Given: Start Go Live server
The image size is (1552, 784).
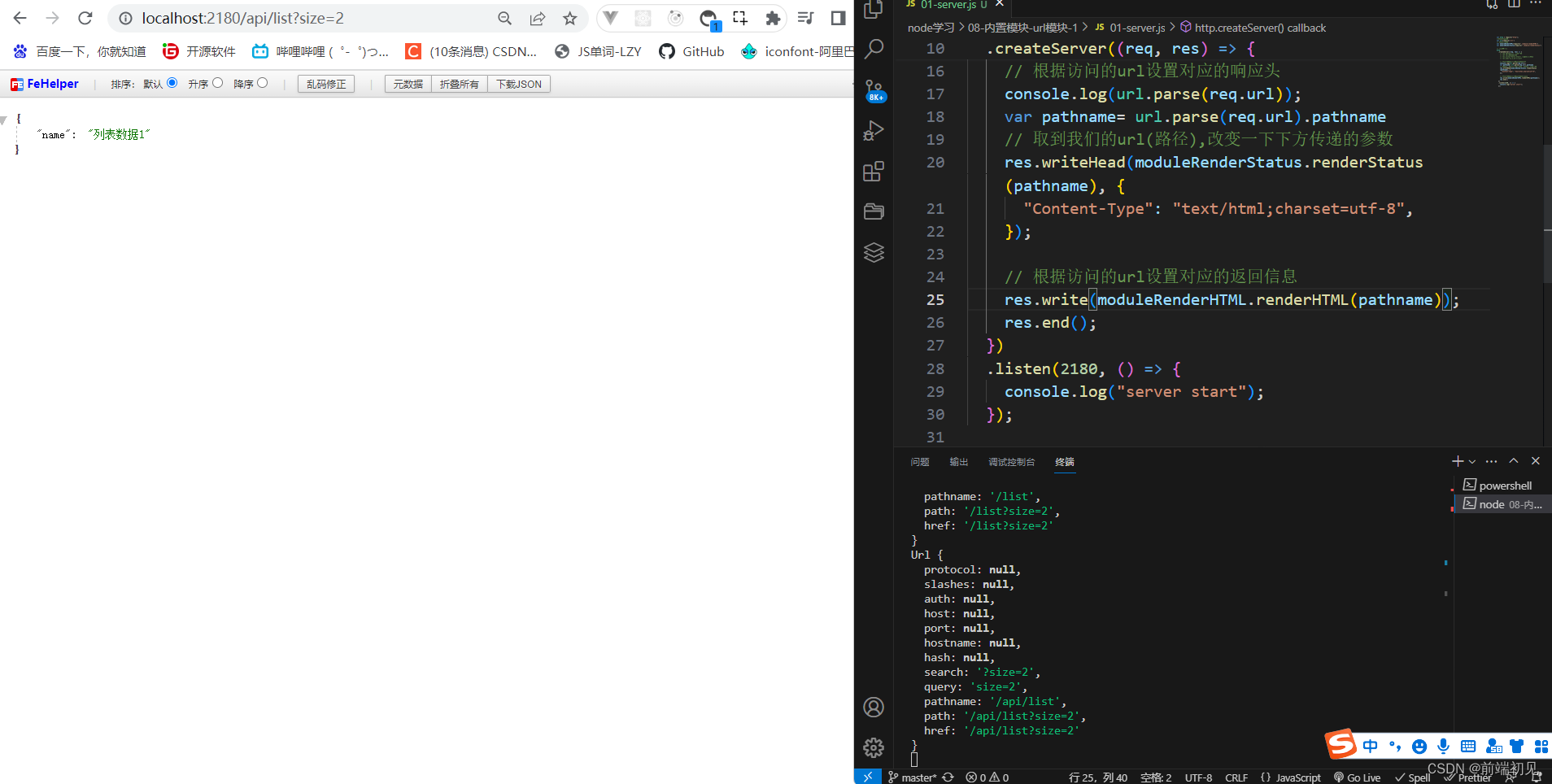Looking at the screenshot, I should coord(1357,777).
